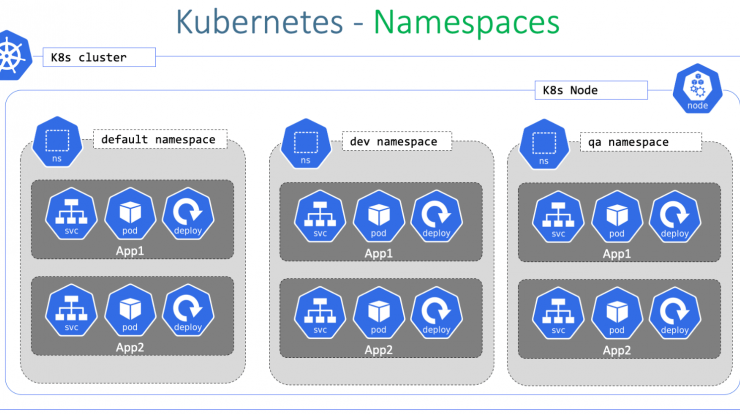
Task: Click 'App2' text in default namespace
Action: (x=130, y=347)
